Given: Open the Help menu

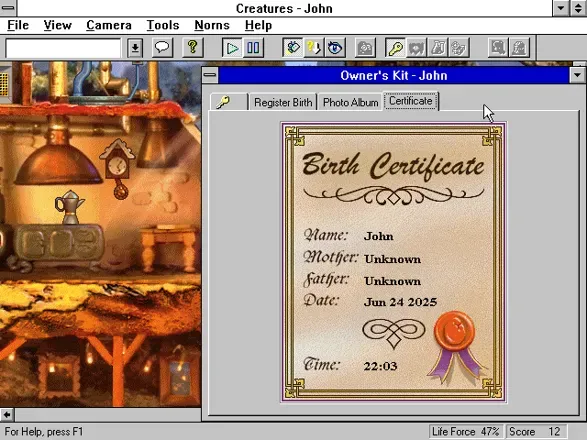Looking at the screenshot, I should tap(258, 25).
